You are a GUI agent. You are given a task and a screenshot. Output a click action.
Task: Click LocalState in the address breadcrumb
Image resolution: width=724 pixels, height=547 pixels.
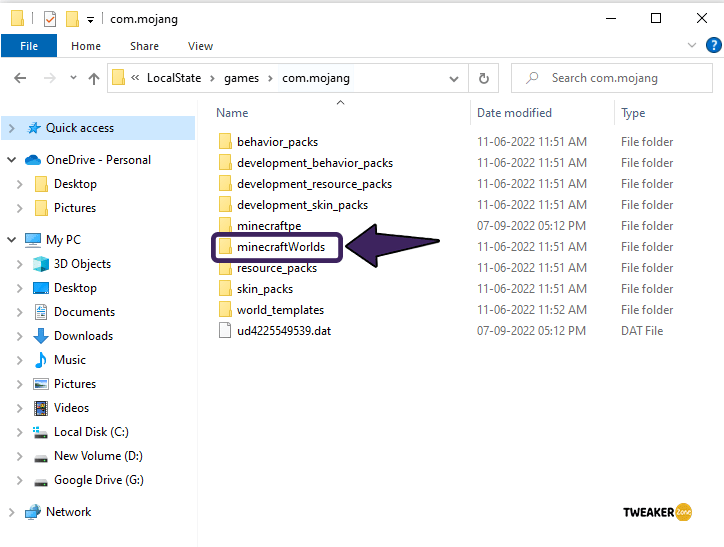(x=174, y=78)
